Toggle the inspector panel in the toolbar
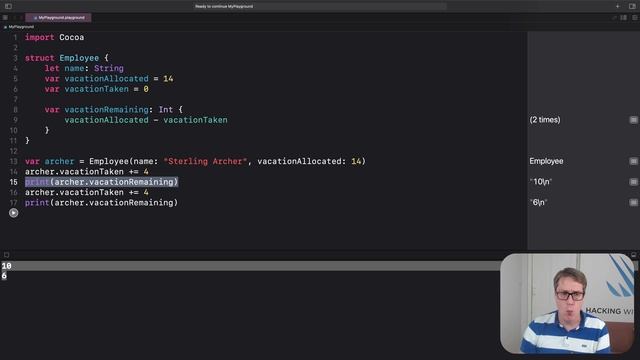The height and width of the screenshot is (360, 640). (x=632, y=6)
